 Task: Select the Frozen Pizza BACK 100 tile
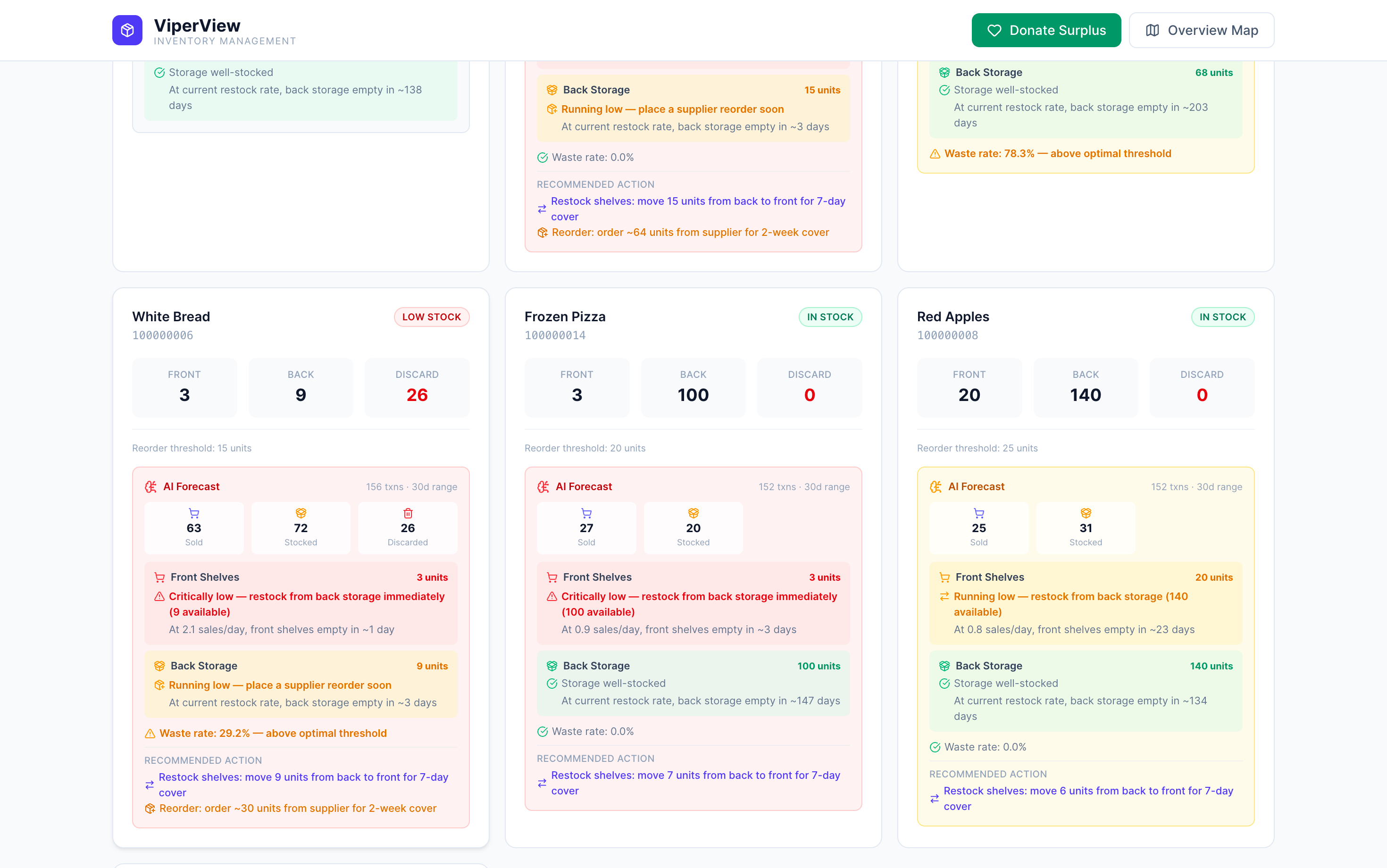point(693,387)
